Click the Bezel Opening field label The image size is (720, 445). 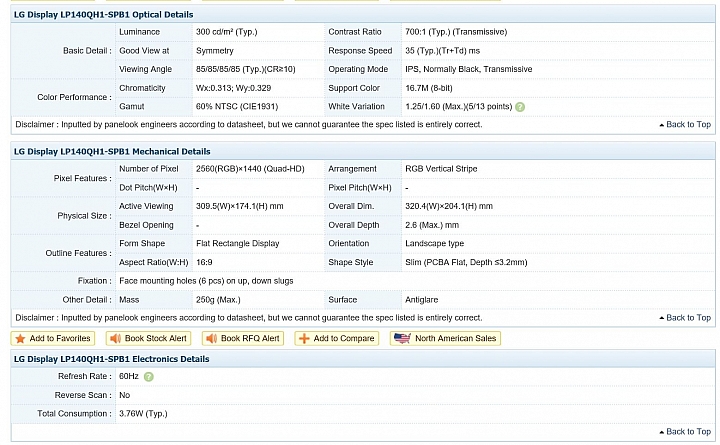(x=146, y=225)
